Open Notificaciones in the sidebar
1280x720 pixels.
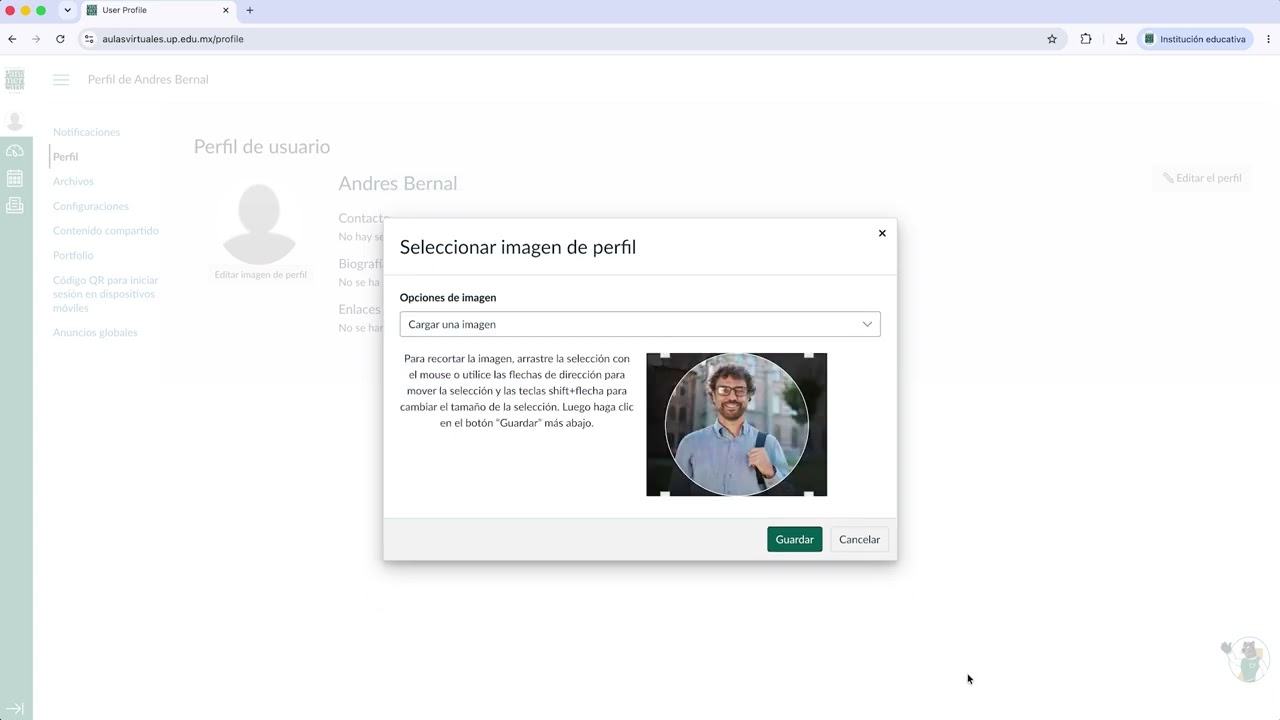86,132
